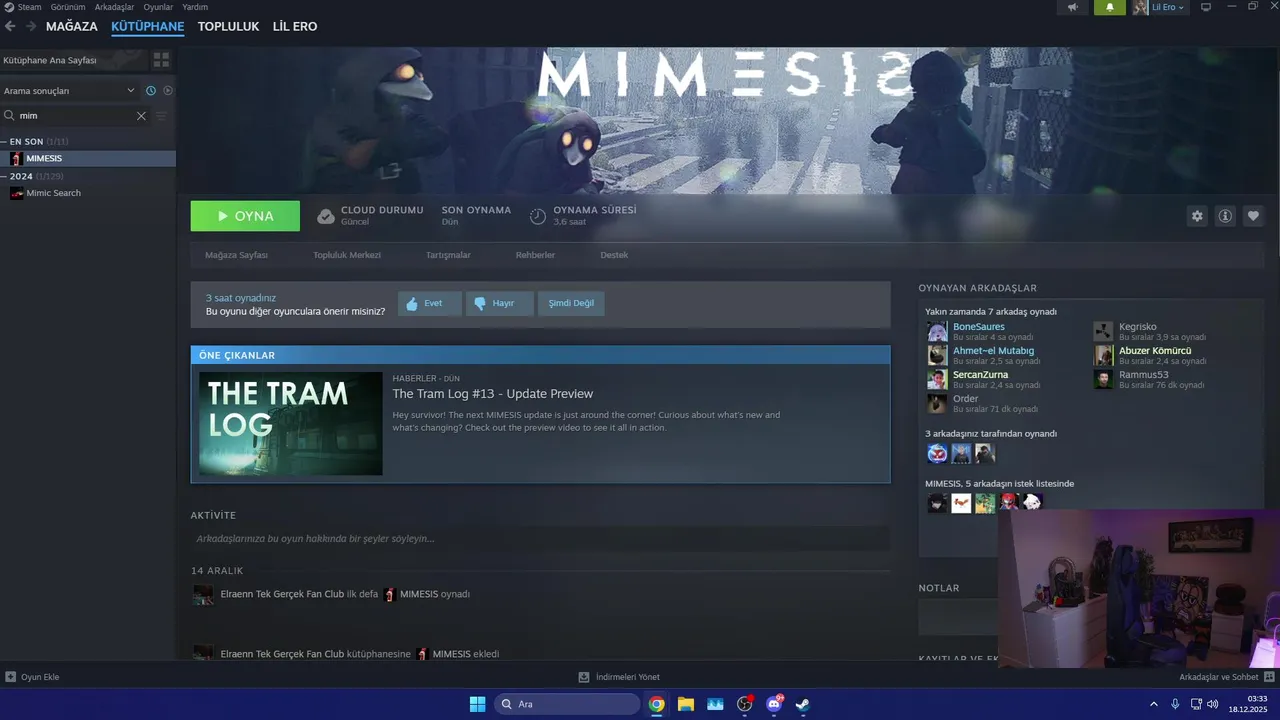Open the Yardım menu
Screen dimensions: 1280x720
point(195,7)
